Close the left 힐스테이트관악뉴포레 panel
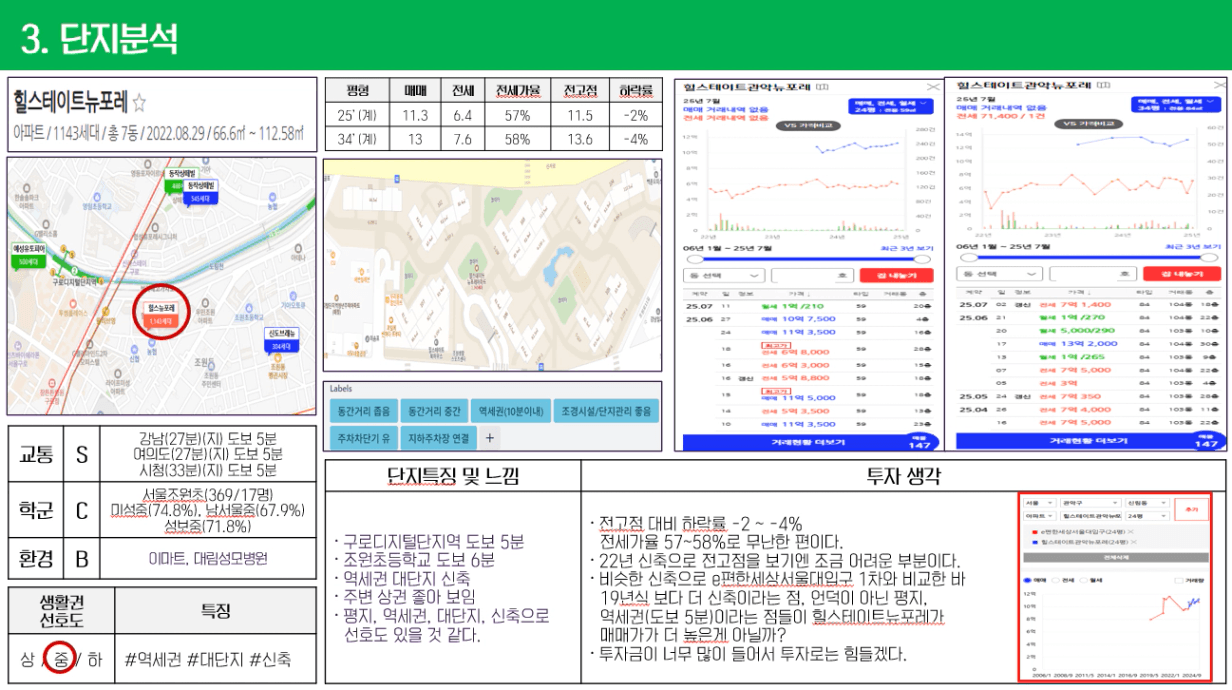Image resolution: width=1232 pixels, height=690 pixels. [x=933, y=87]
